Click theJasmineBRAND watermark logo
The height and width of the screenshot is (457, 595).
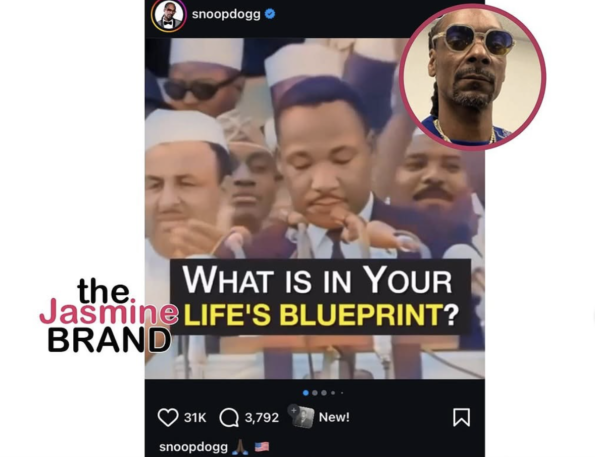pyautogui.click(x=108, y=315)
